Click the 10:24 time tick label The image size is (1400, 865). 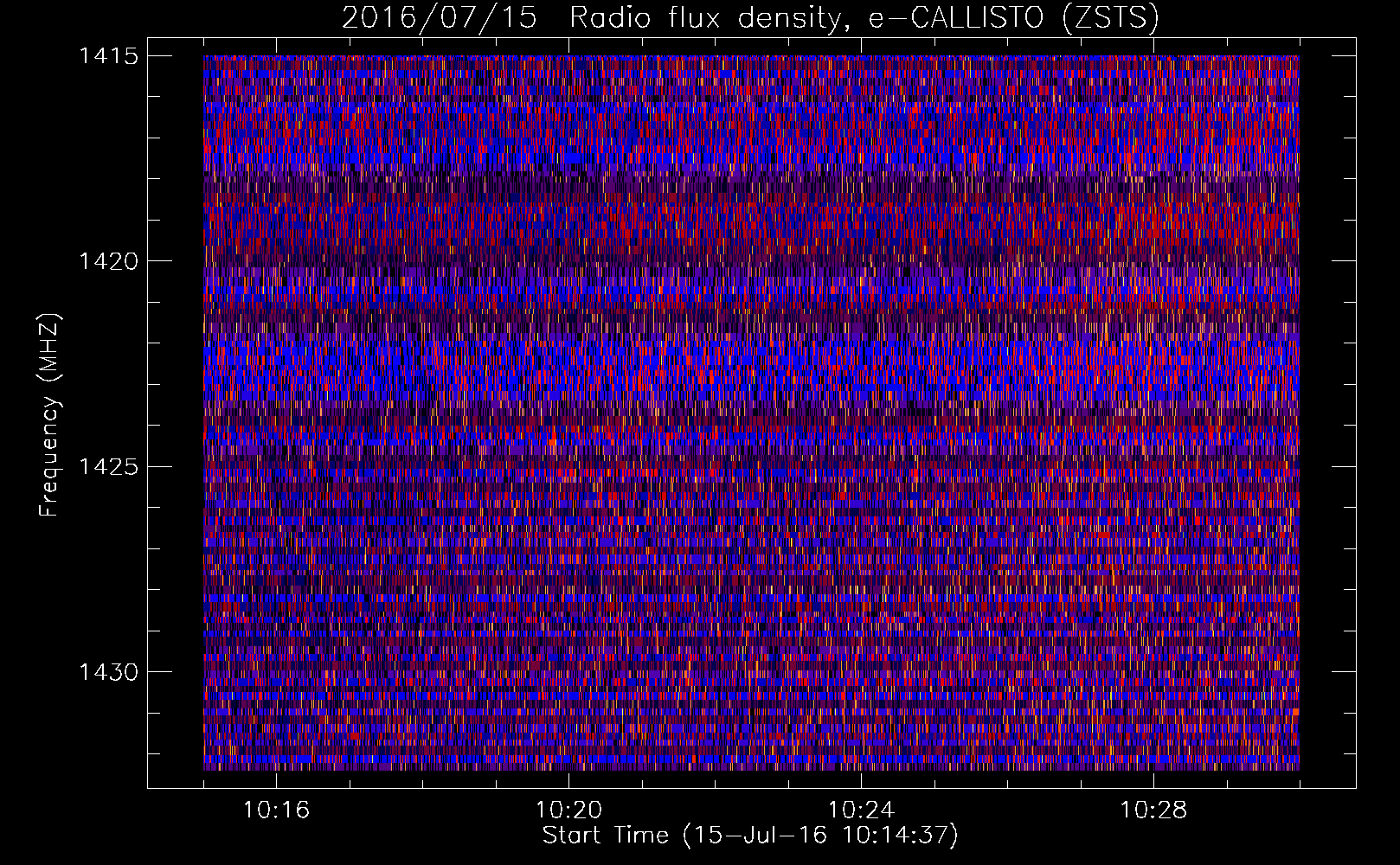[x=861, y=811]
